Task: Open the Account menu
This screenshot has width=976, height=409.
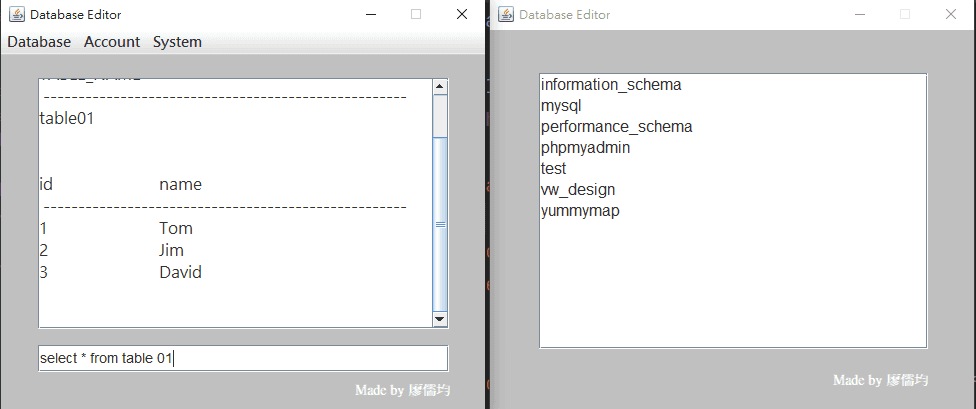Action: (112, 42)
